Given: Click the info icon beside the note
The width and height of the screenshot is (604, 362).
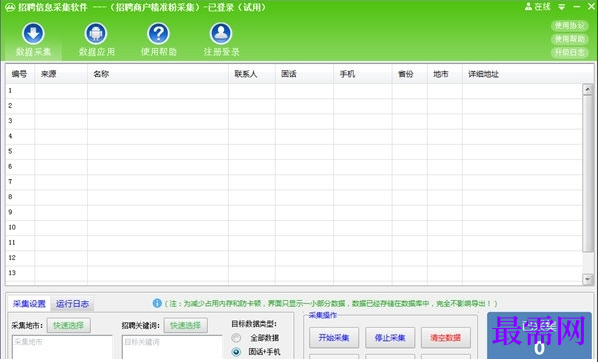Looking at the screenshot, I should coord(157,303).
